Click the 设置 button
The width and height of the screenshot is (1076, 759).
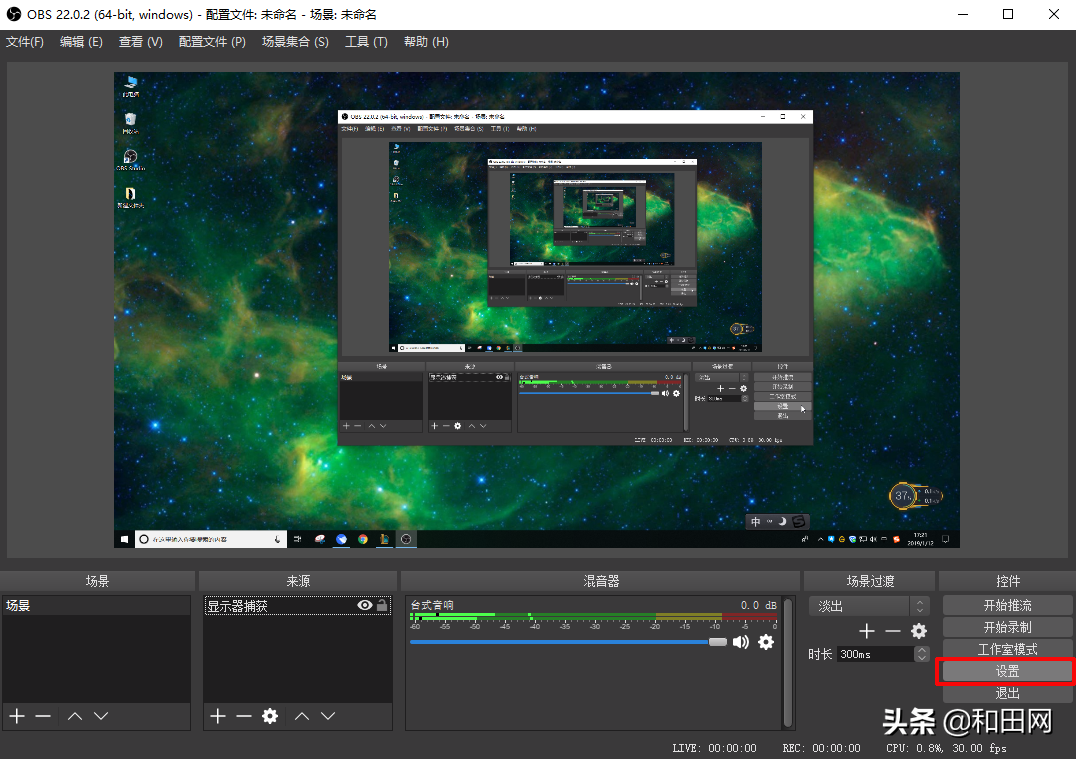click(x=1007, y=672)
